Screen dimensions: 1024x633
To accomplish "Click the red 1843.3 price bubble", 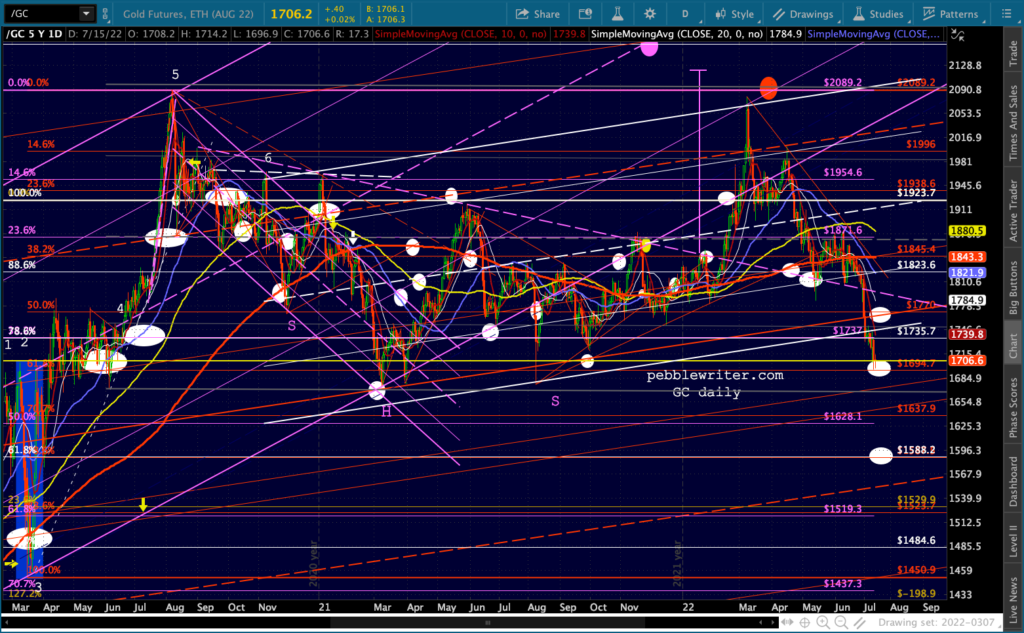I will click(967, 257).
